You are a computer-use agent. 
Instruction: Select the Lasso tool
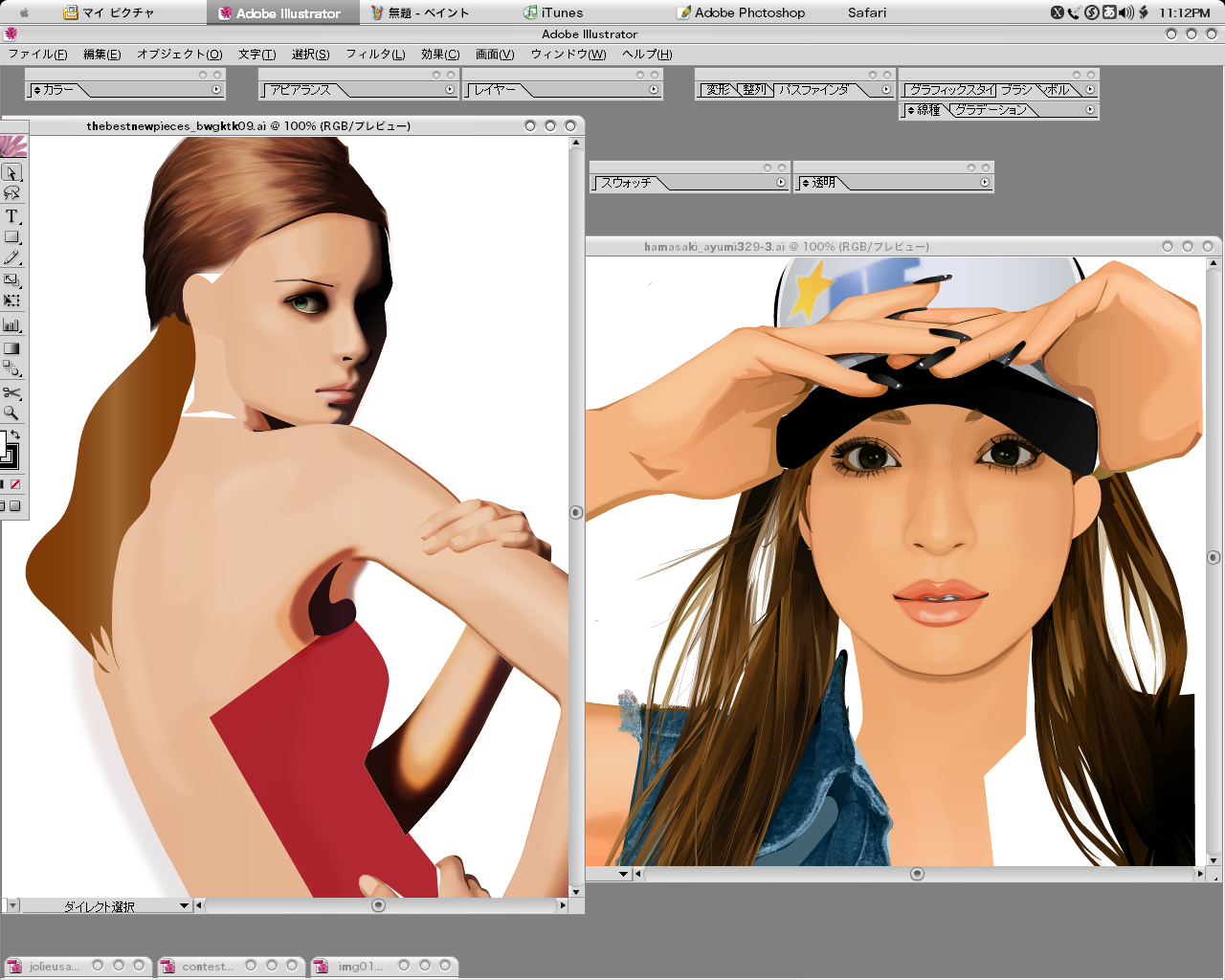click(x=11, y=193)
